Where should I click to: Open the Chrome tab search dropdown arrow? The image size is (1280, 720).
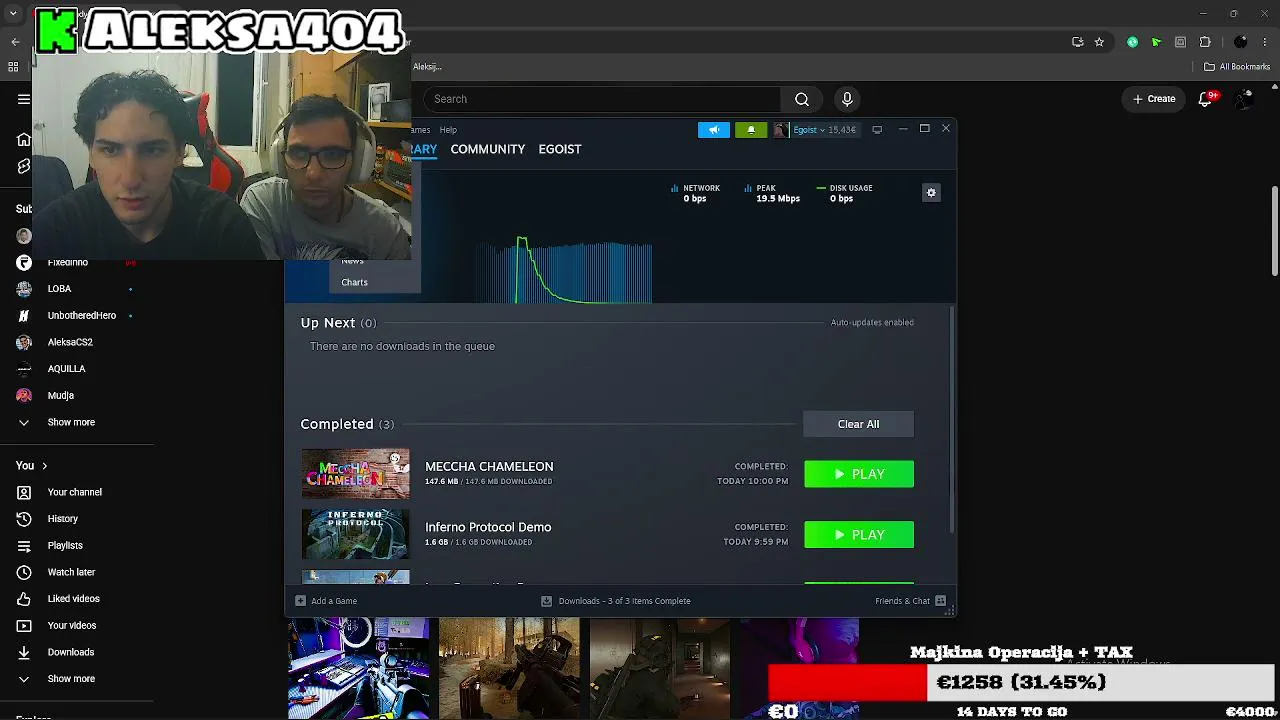(13, 14)
